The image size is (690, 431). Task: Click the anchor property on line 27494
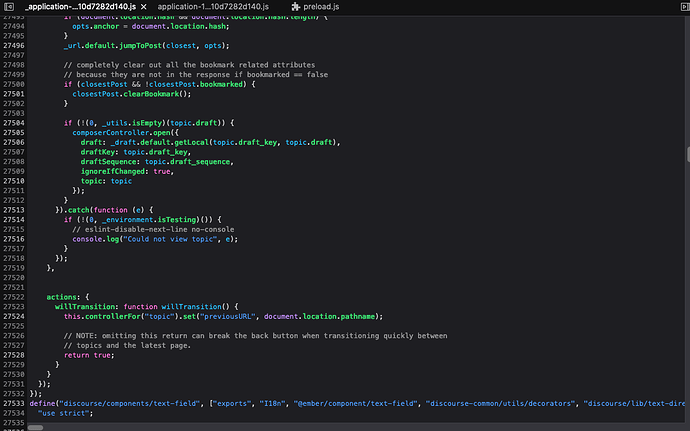[106, 26]
